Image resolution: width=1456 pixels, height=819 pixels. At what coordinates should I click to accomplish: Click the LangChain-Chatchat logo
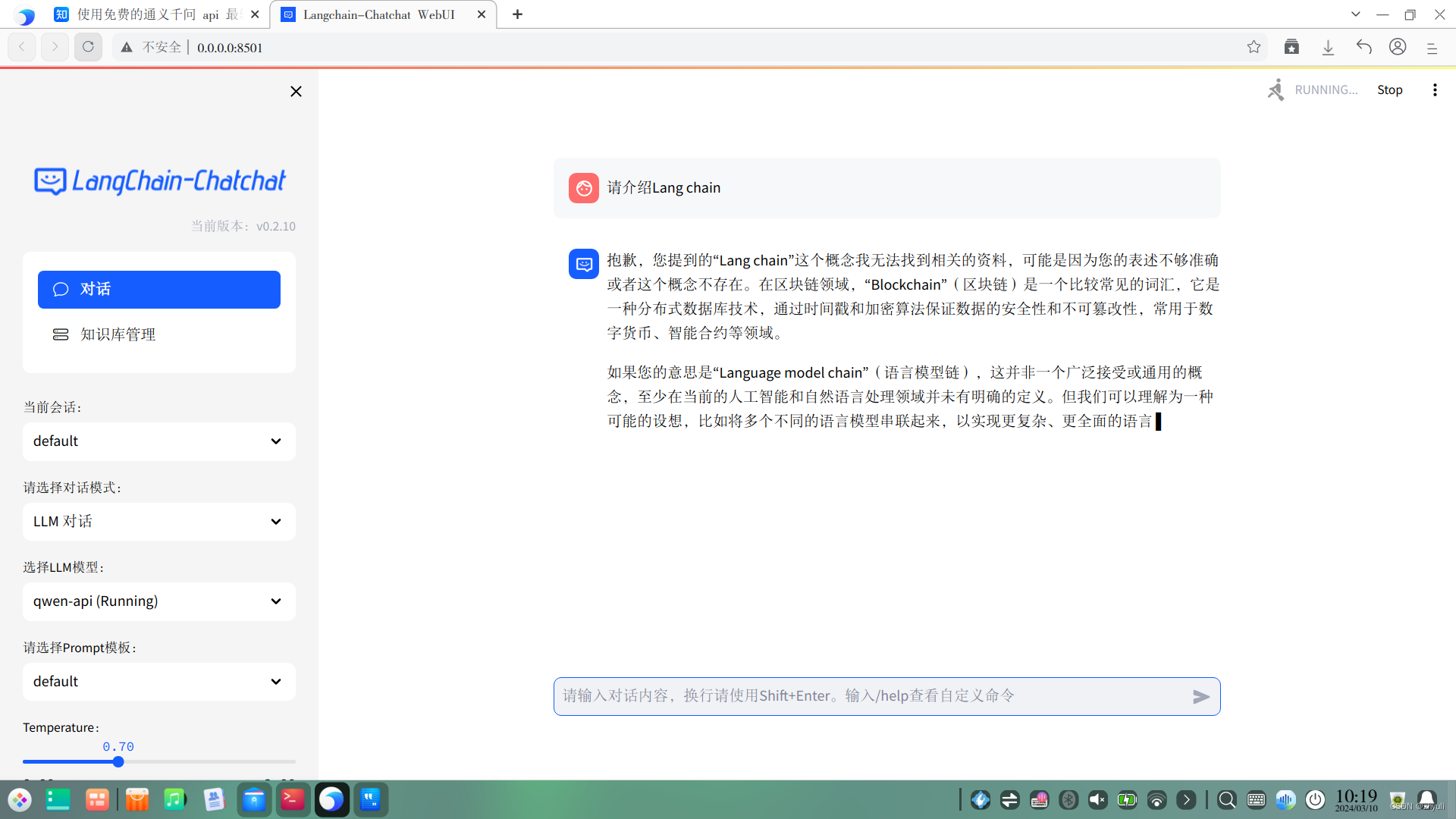[x=160, y=181]
